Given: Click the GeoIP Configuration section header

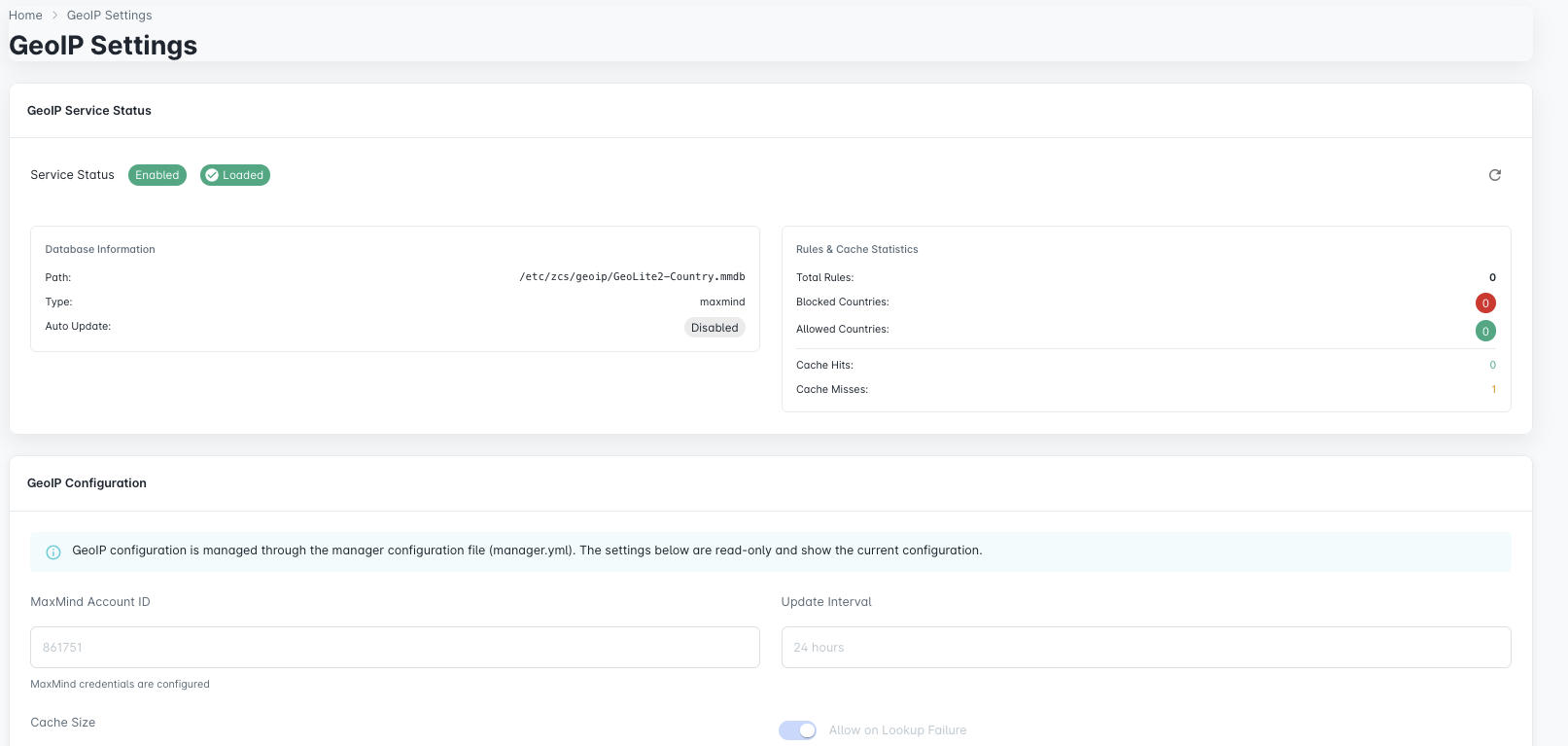Looking at the screenshot, I should point(87,483).
